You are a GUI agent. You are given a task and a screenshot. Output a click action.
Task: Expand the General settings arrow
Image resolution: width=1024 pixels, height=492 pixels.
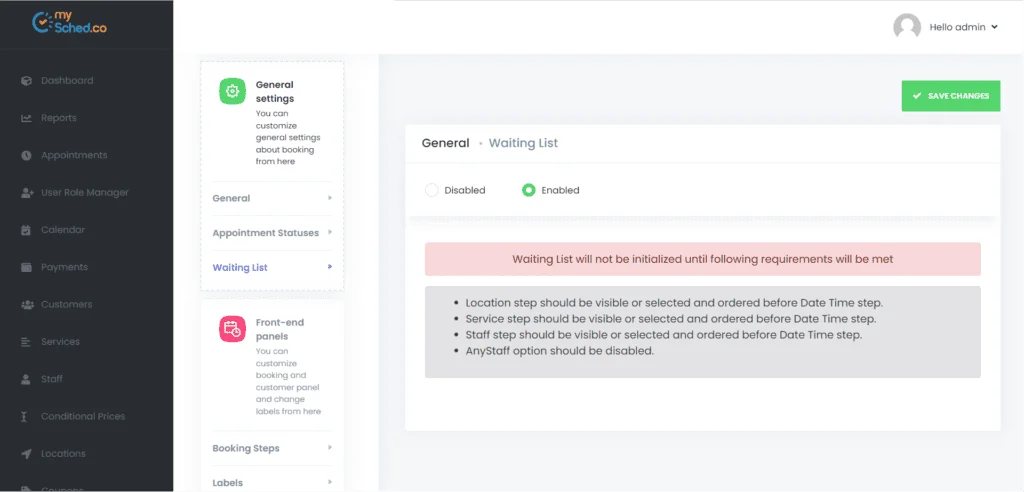click(x=330, y=198)
